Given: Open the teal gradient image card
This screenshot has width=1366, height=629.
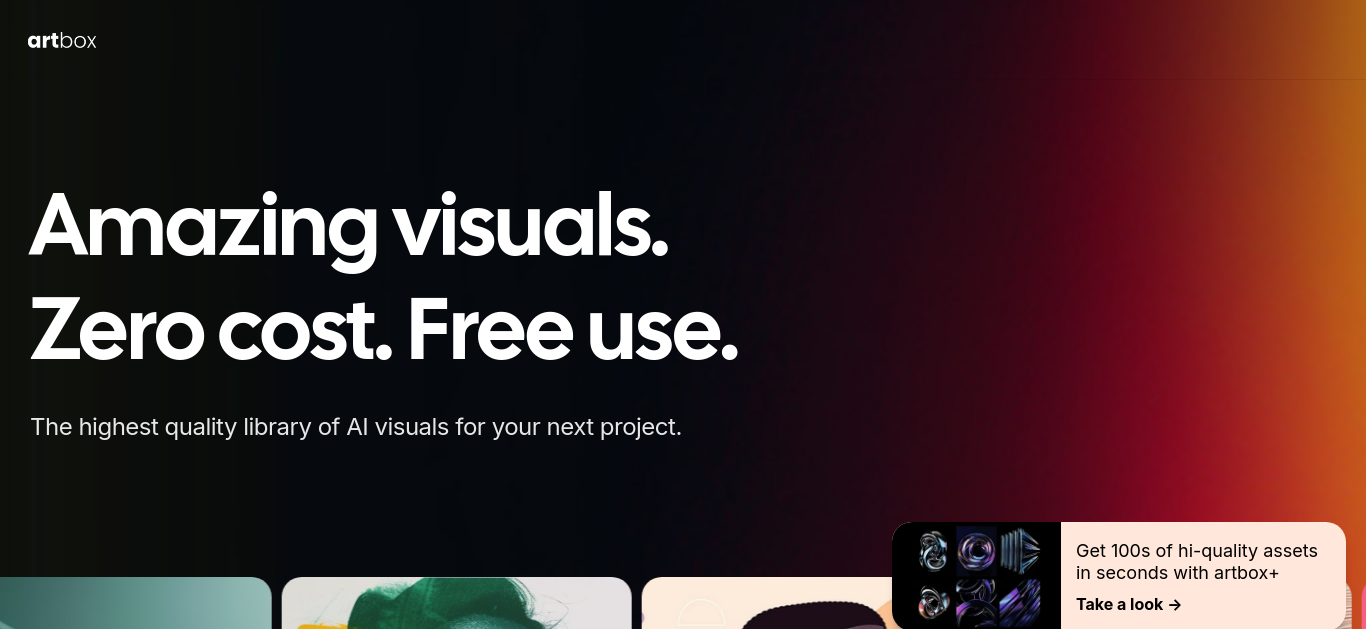Looking at the screenshot, I should [135, 603].
